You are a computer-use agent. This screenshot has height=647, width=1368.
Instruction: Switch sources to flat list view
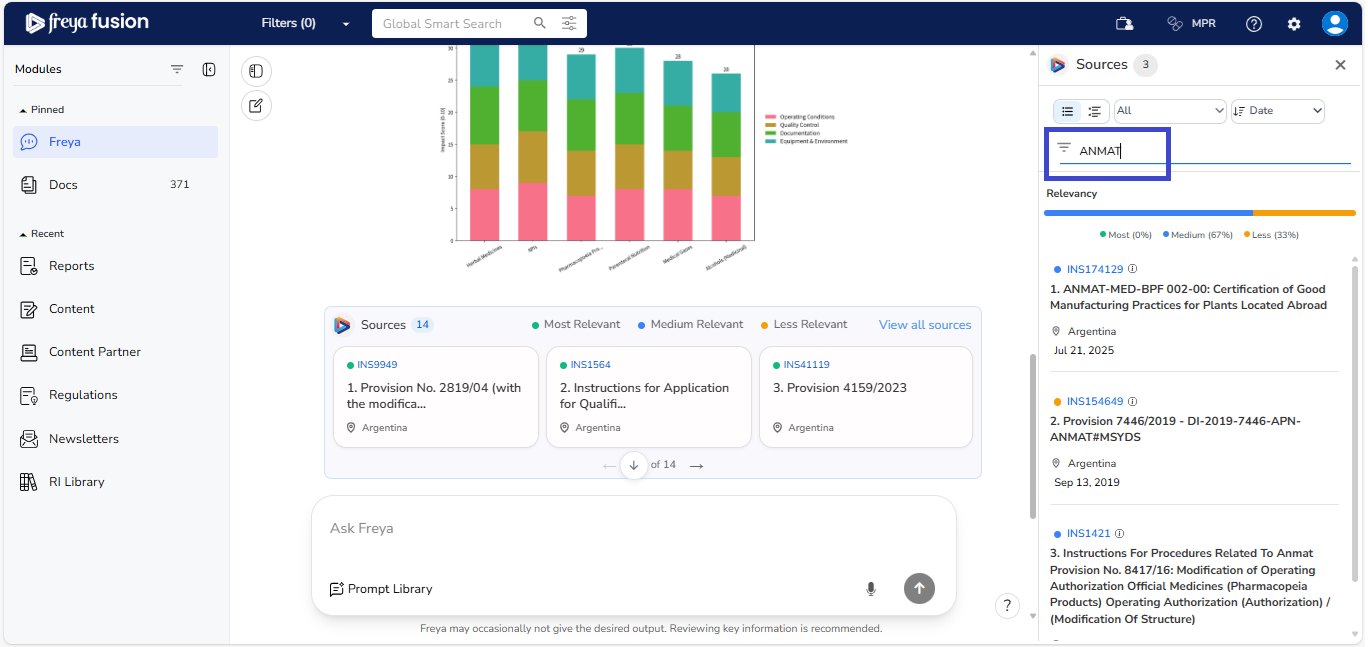1068,111
